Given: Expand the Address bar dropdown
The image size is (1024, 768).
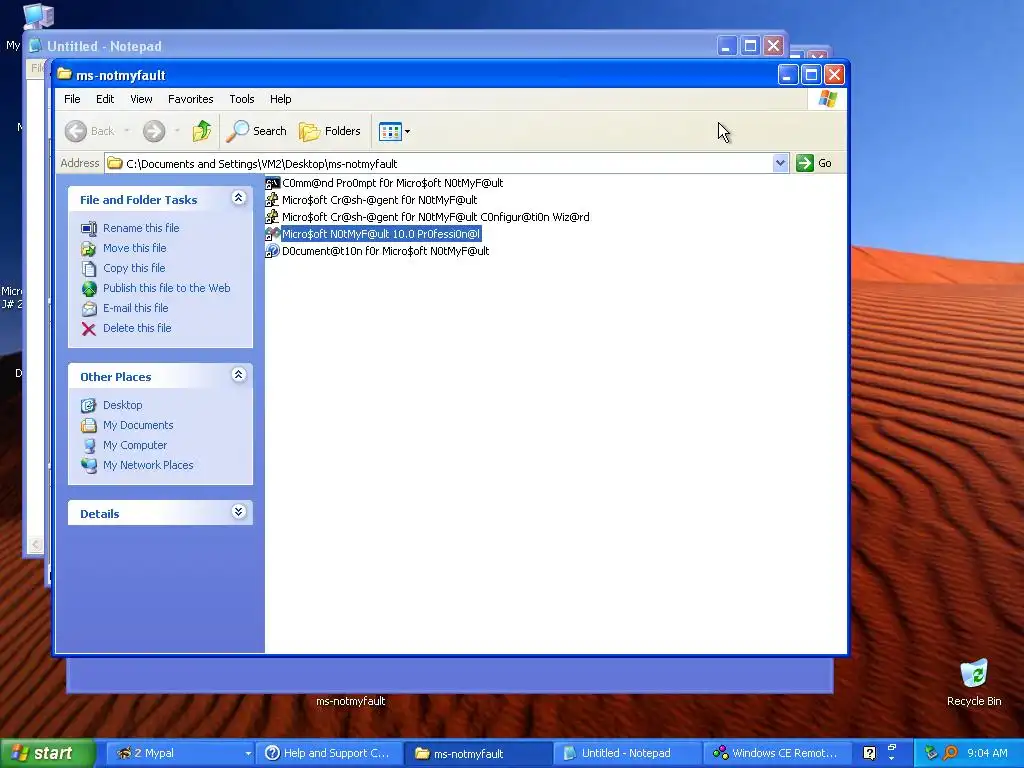Looking at the screenshot, I should click(x=780, y=163).
